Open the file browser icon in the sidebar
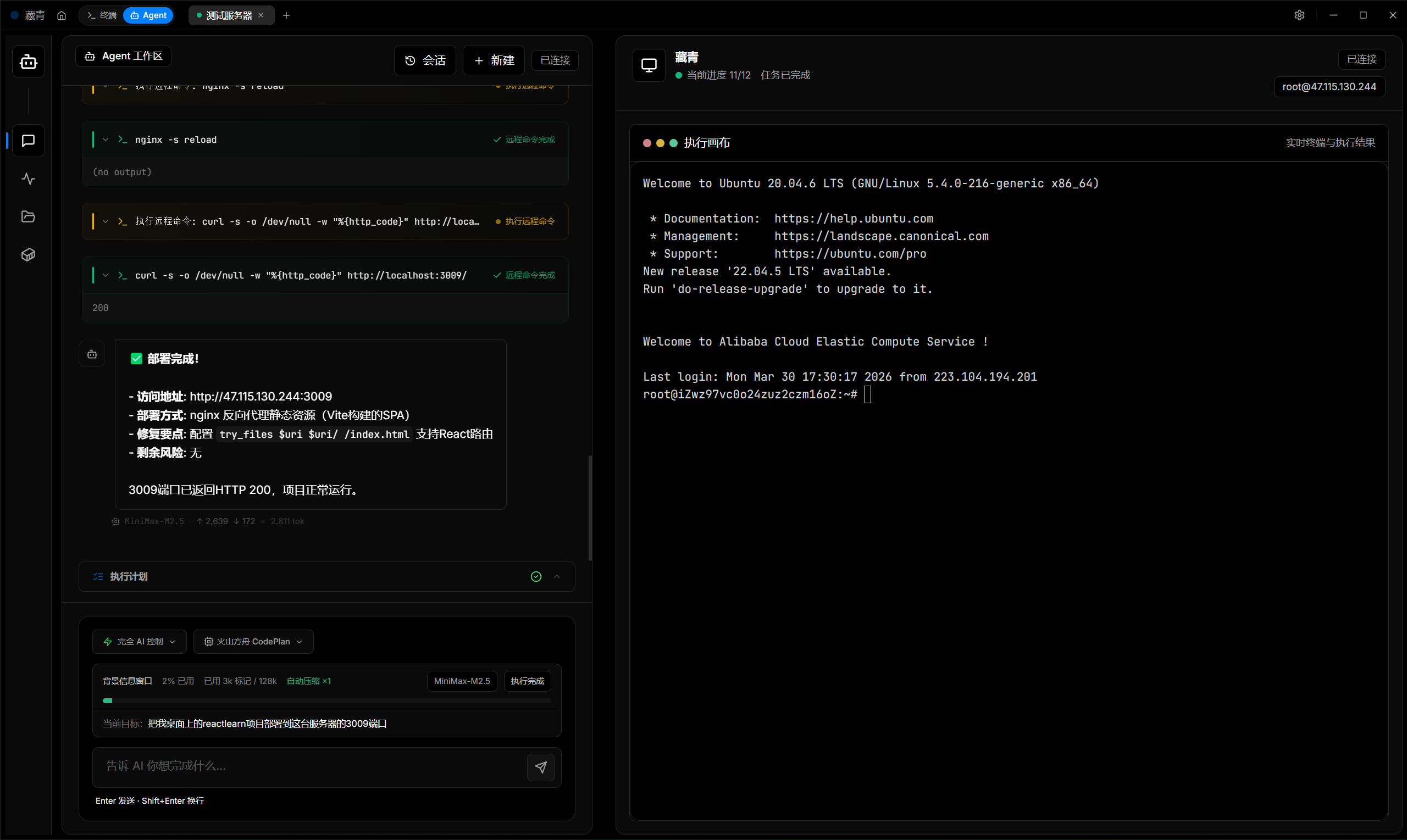The width and height of the screenshot is (1407, 840). pyautogui.click(x=29, y=216)
